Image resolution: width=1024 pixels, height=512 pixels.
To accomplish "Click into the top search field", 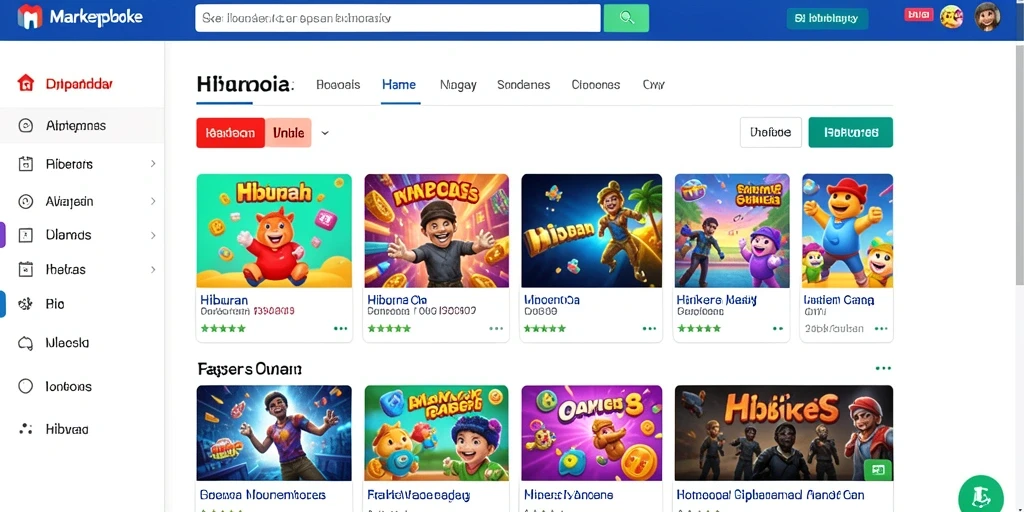I will pyautogui.click(x=398, y=18).
